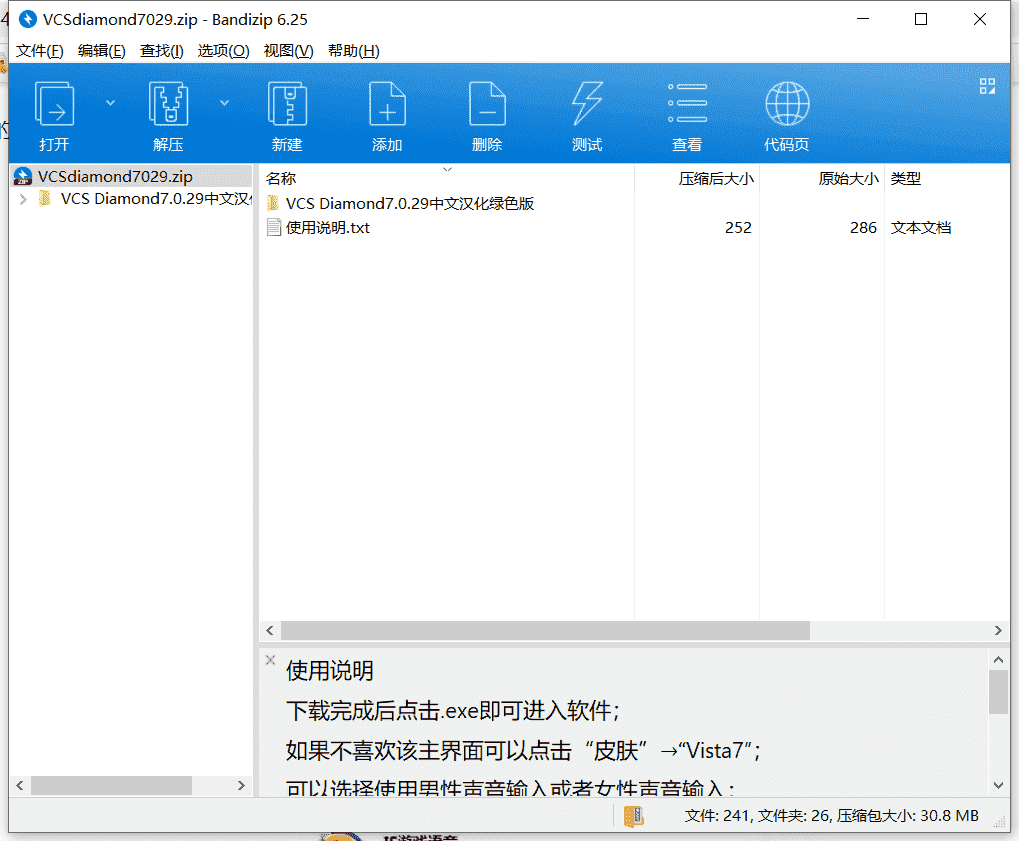This screenshot has height=841, width=1019.
Task: Click the text file icon of 使用说明.txt
Action: point(274,227)
